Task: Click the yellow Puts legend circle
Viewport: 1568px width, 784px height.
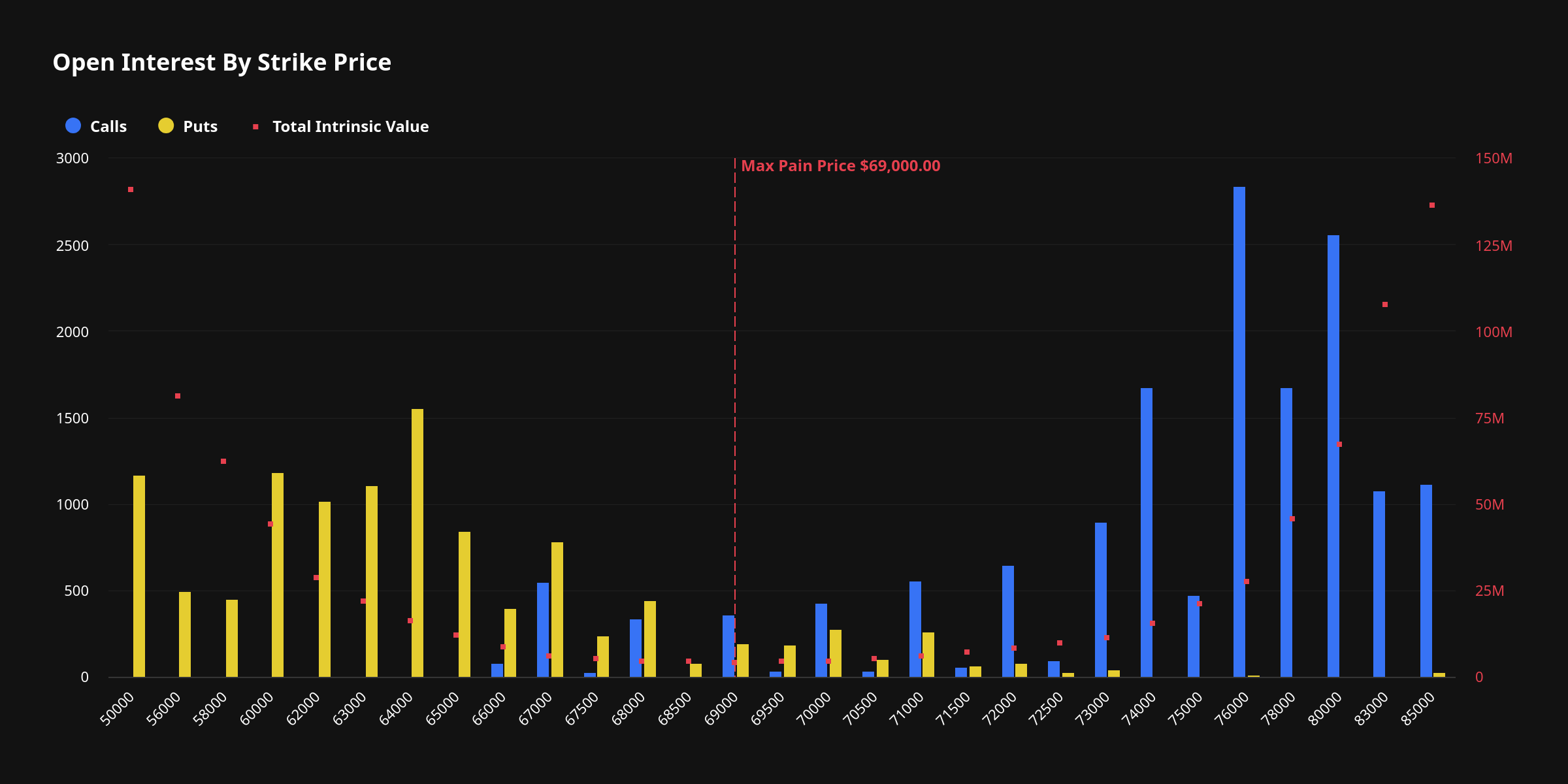Action: pos(166,125)
